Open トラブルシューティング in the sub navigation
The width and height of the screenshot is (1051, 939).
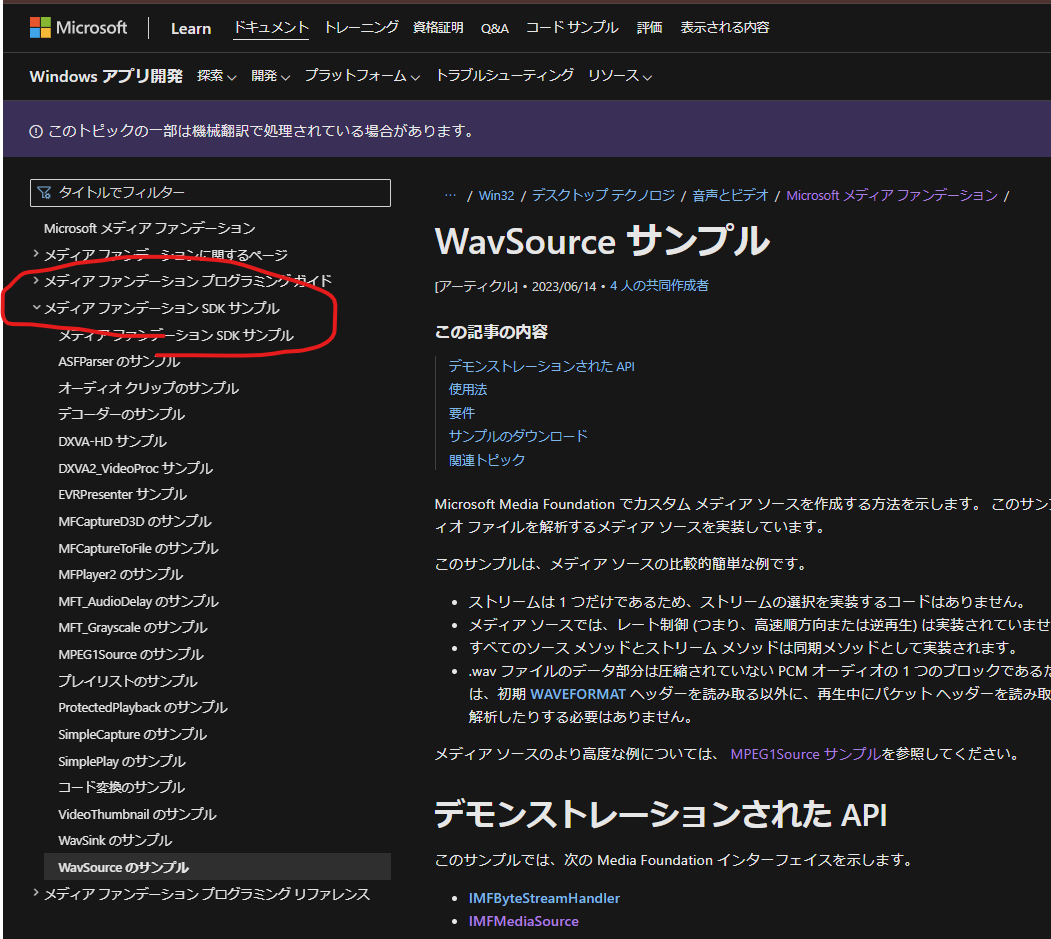[504, 75]
